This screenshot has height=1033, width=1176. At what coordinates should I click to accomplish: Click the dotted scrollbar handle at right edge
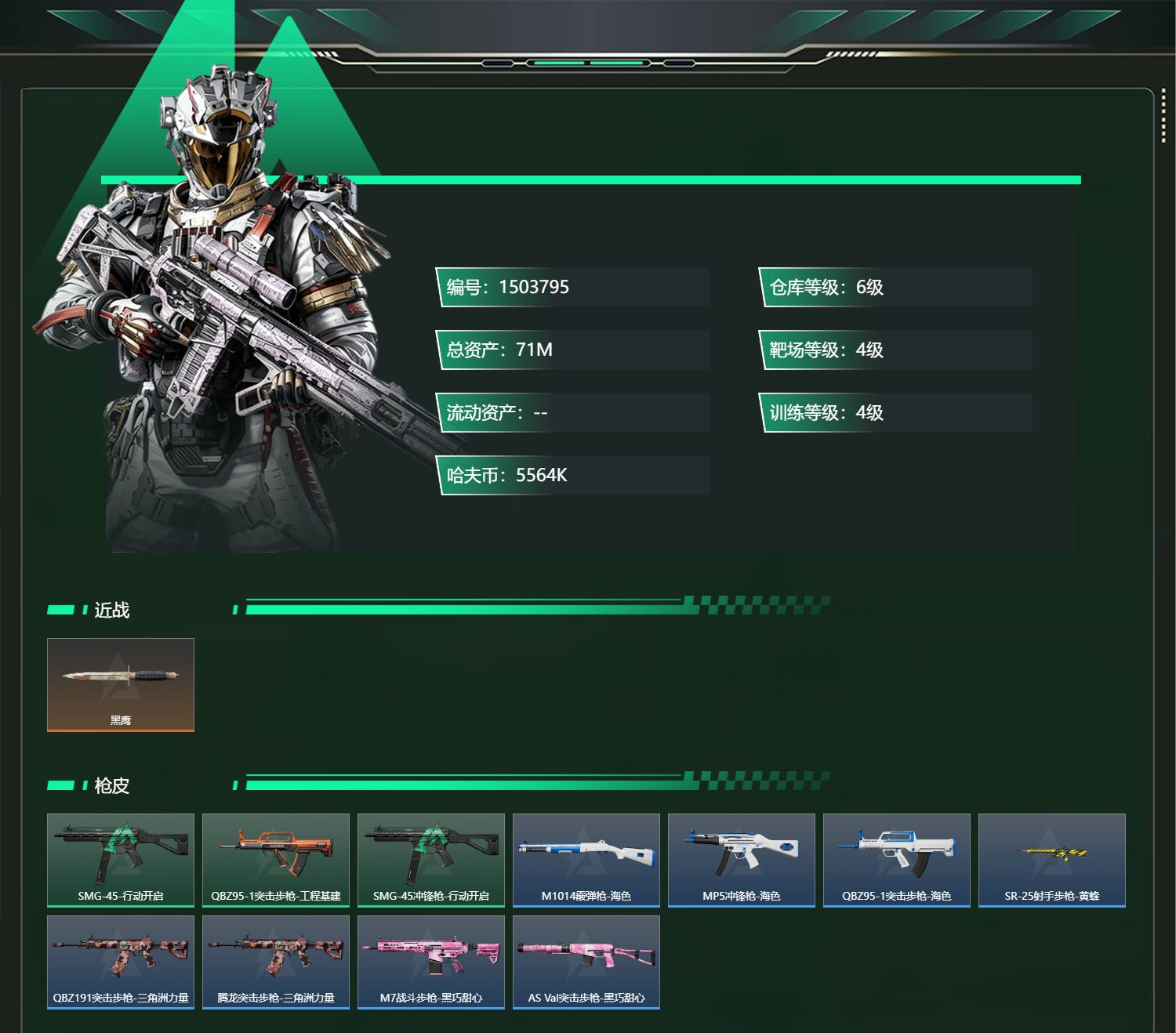pyautogui.click(x=1163, y=118)
